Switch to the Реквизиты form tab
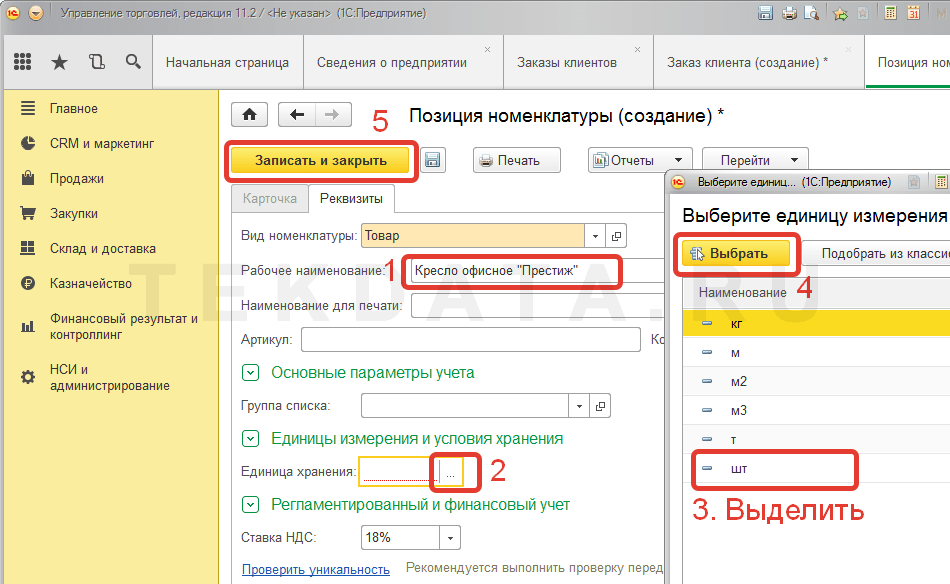This screenshot has height=584, width=950. [351, 199]
